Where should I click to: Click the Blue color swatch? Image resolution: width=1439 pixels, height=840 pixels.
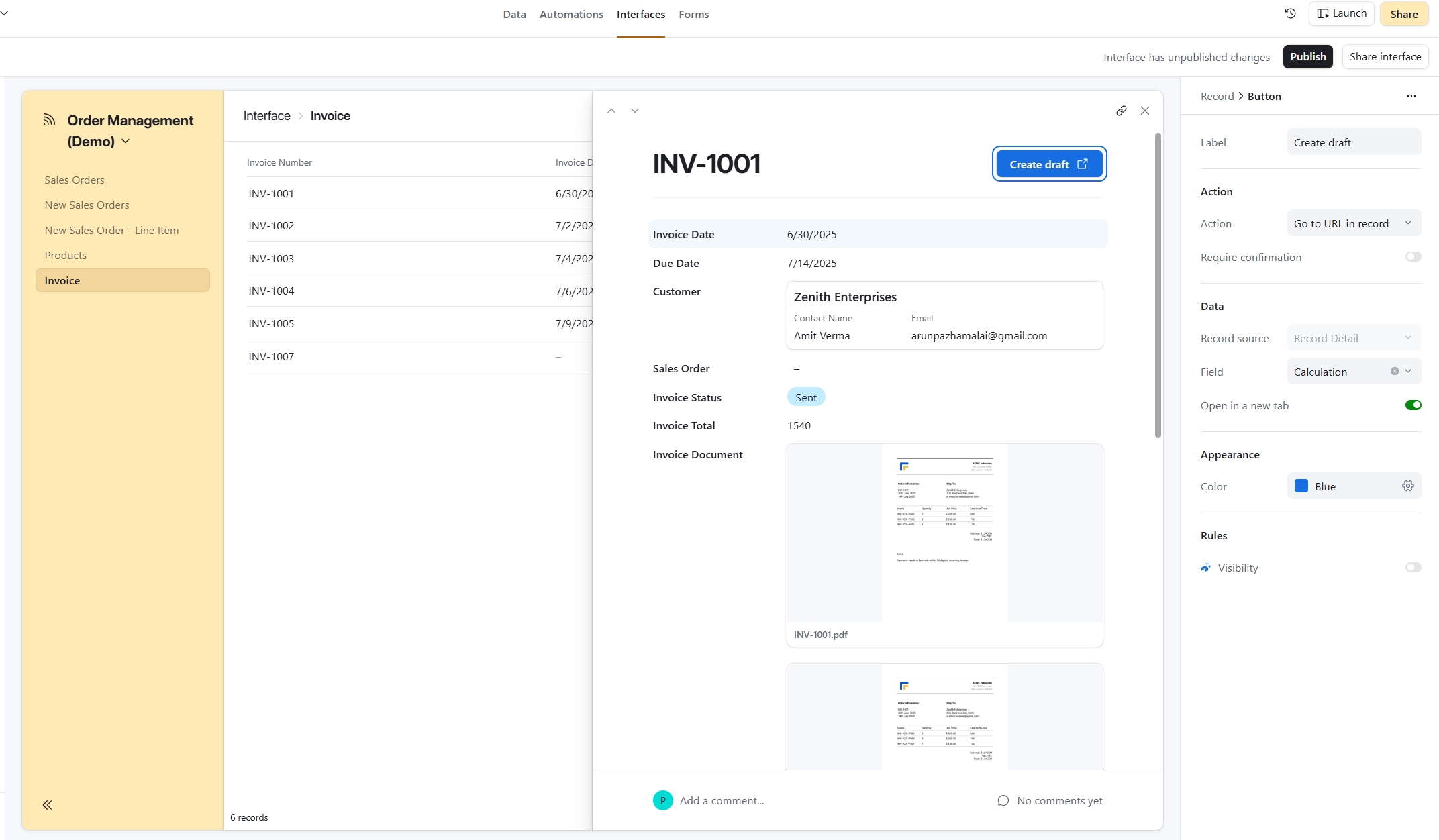tap(1301, 486)
